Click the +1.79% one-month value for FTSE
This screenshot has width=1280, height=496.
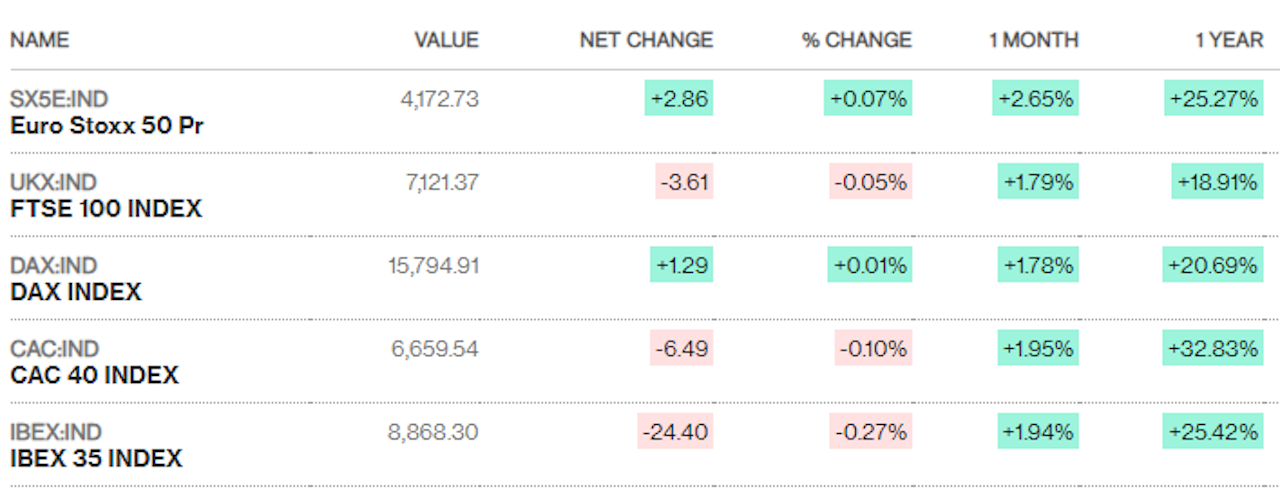click(x=1038, y=182)
